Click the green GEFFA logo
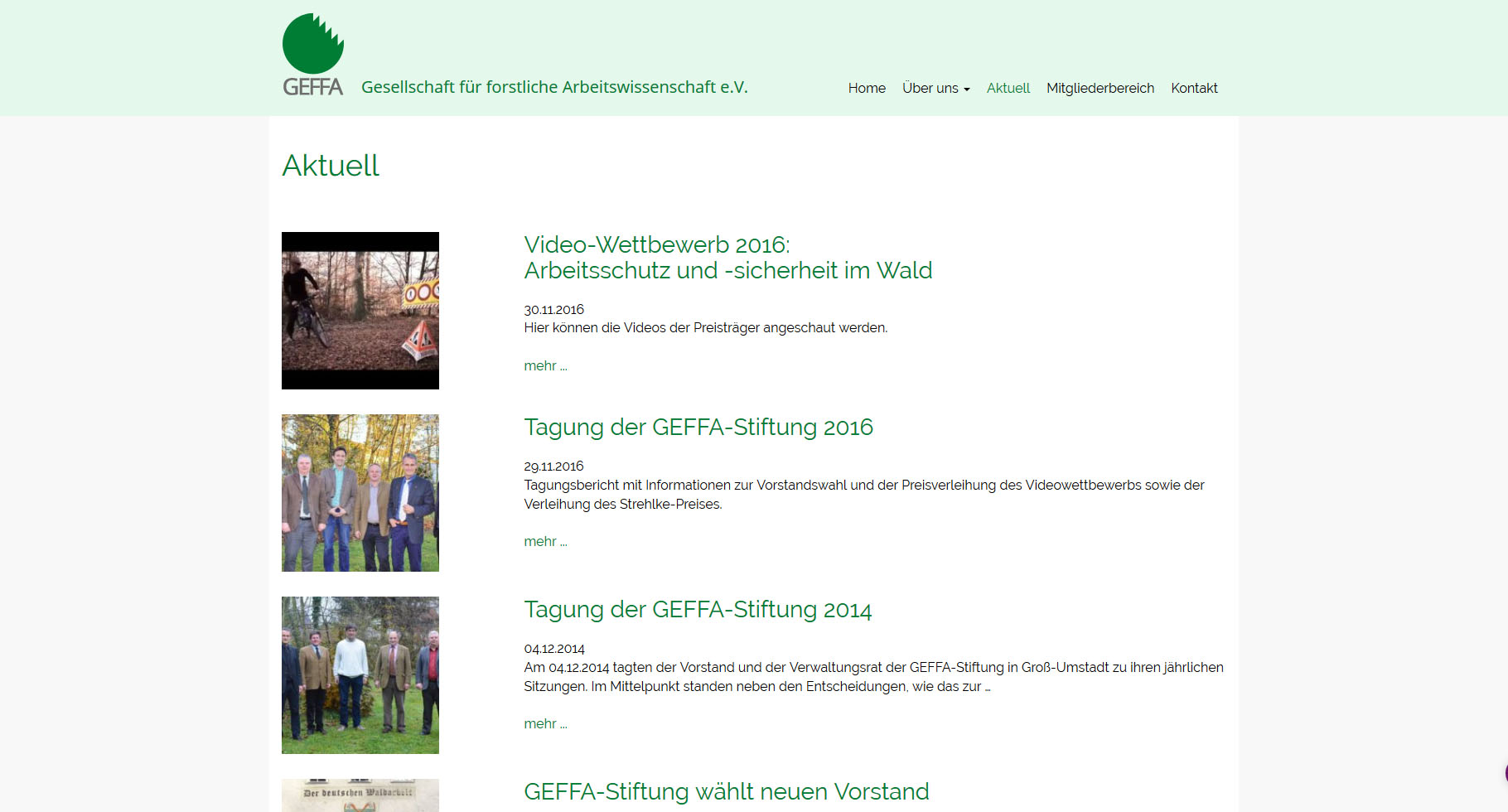1508x812 pixels. point(312,55)
